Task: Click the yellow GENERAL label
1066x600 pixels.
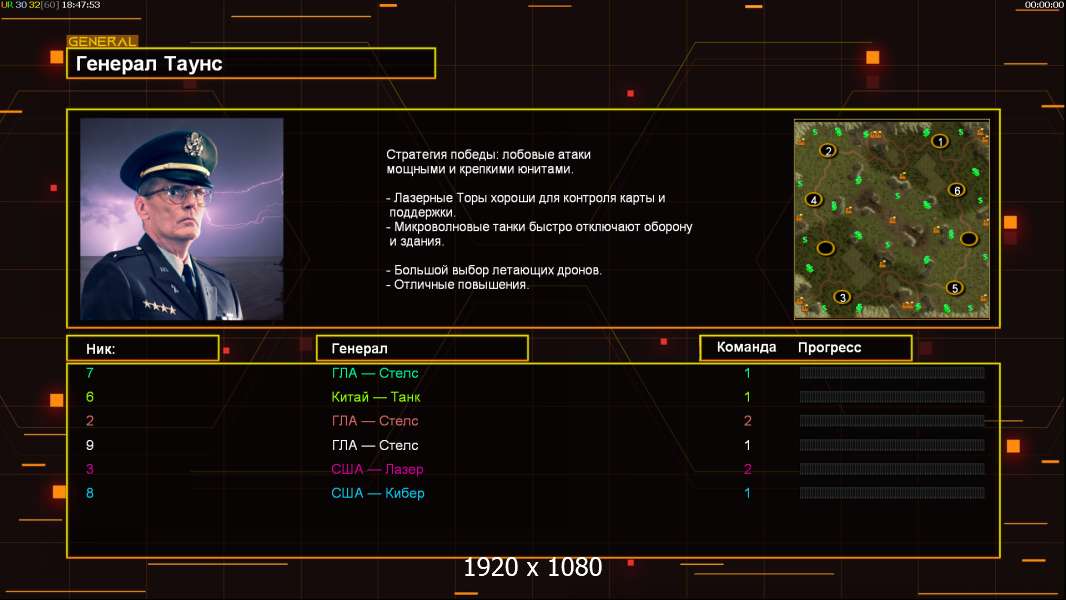Action: click(x=102, y=41)
